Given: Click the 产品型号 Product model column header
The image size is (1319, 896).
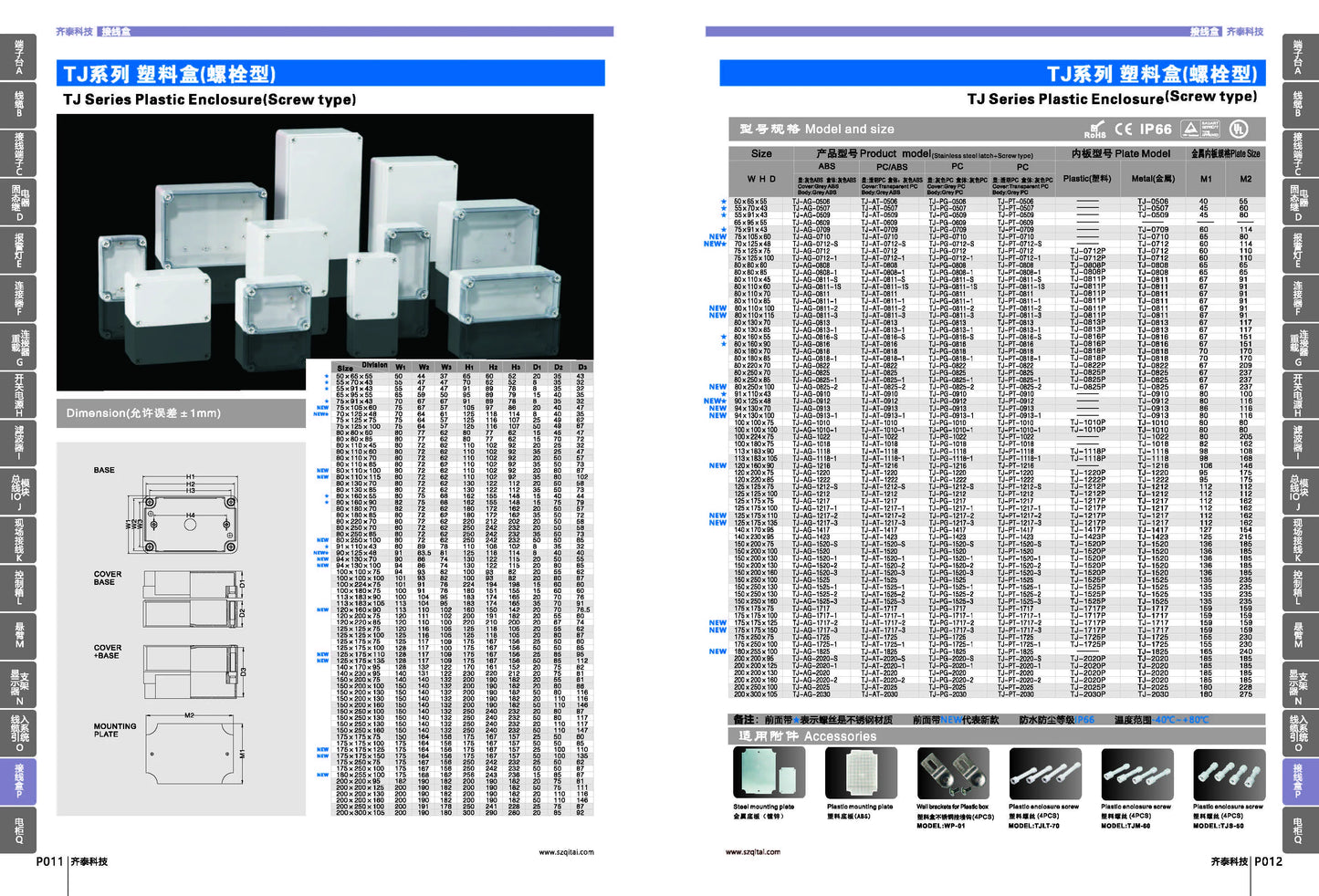Looking at the screenshot, I should (x=924, y=154).
